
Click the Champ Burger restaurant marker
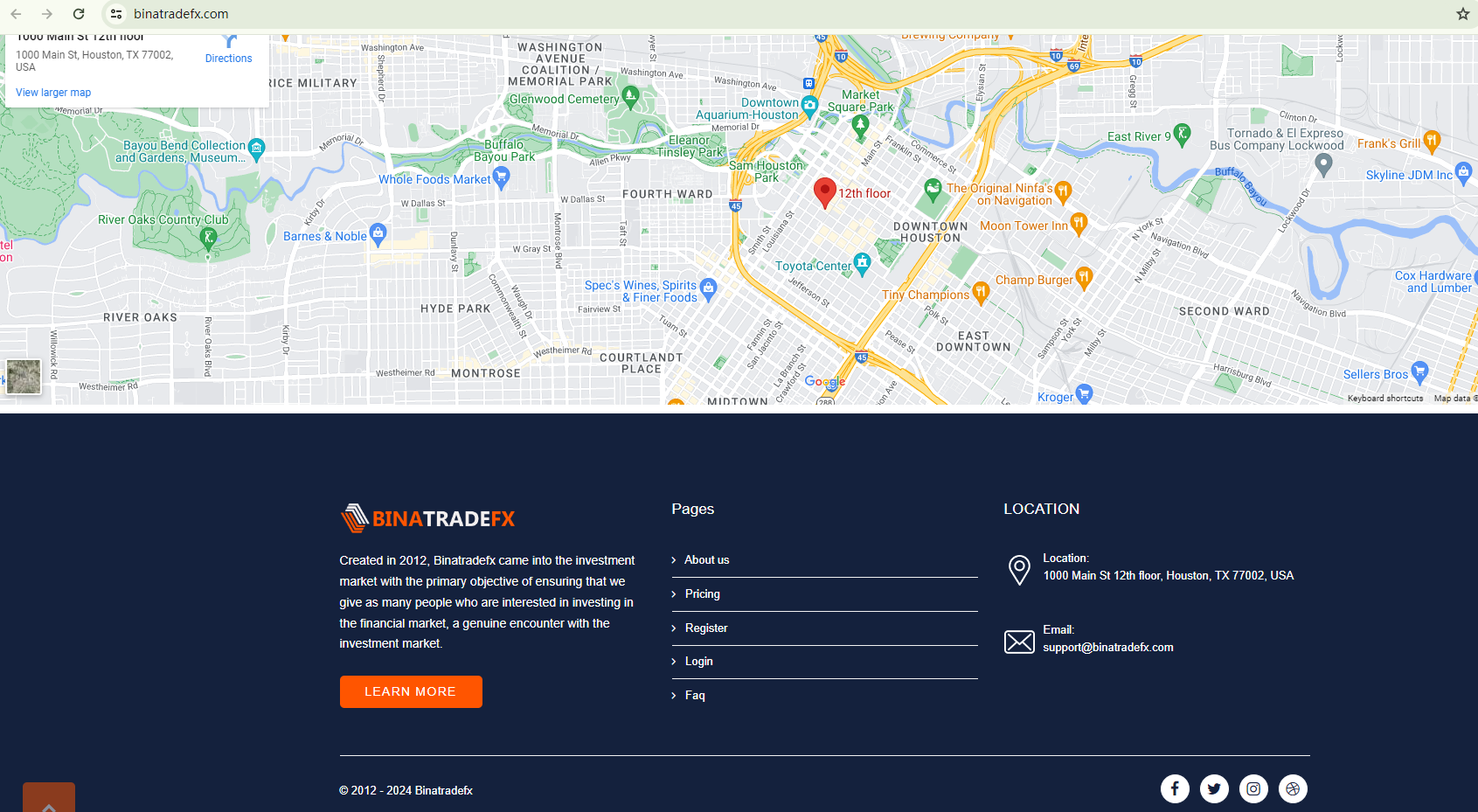pyautogui.click(x=1084, y=278)
